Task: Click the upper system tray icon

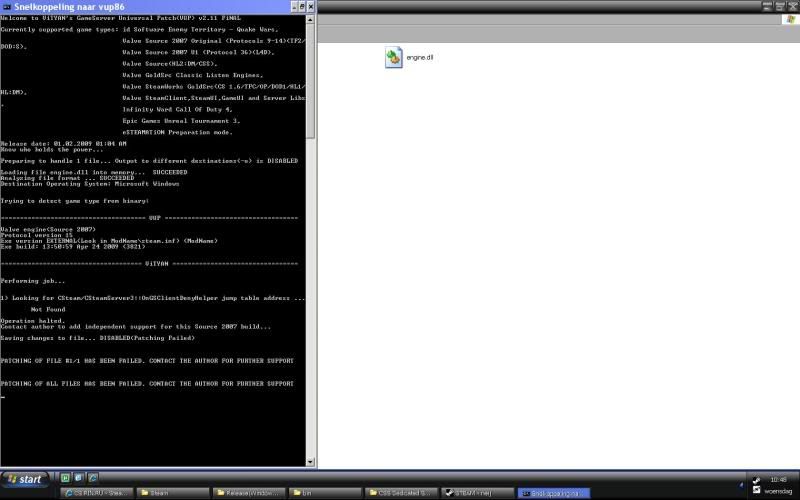Action: click(x=756, y=480)
